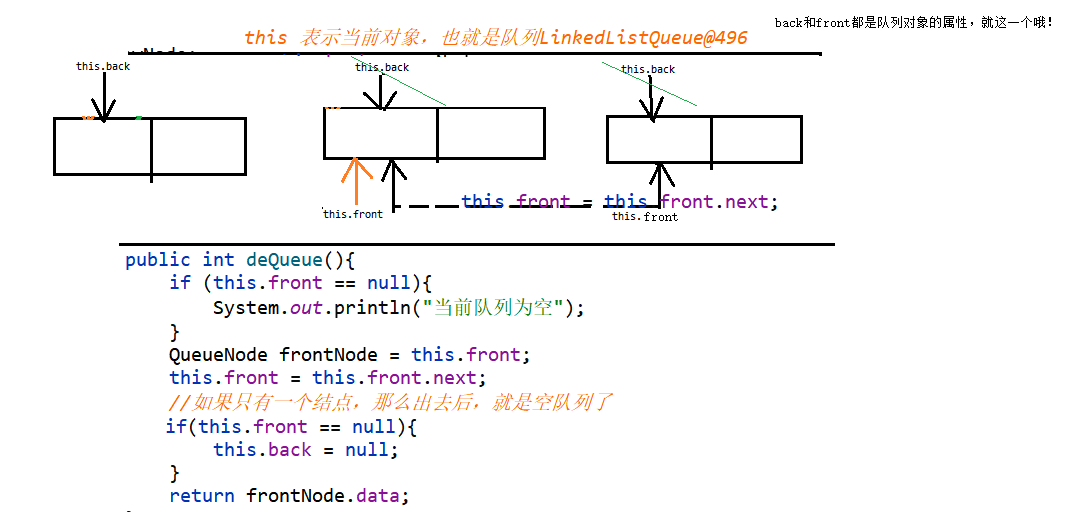
Task: Select "LinkedListQueue@496" in the orange heading
Action: point(644,37)
